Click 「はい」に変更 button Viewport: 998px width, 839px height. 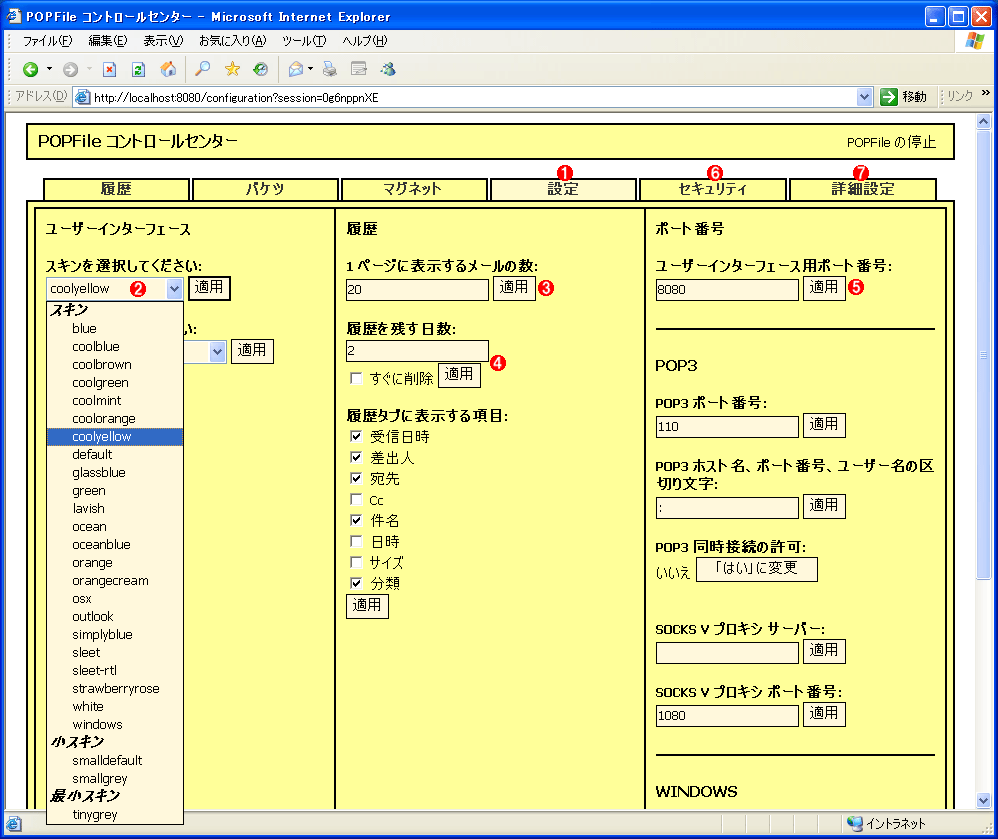pyautogui.click(x=756, y=569)
